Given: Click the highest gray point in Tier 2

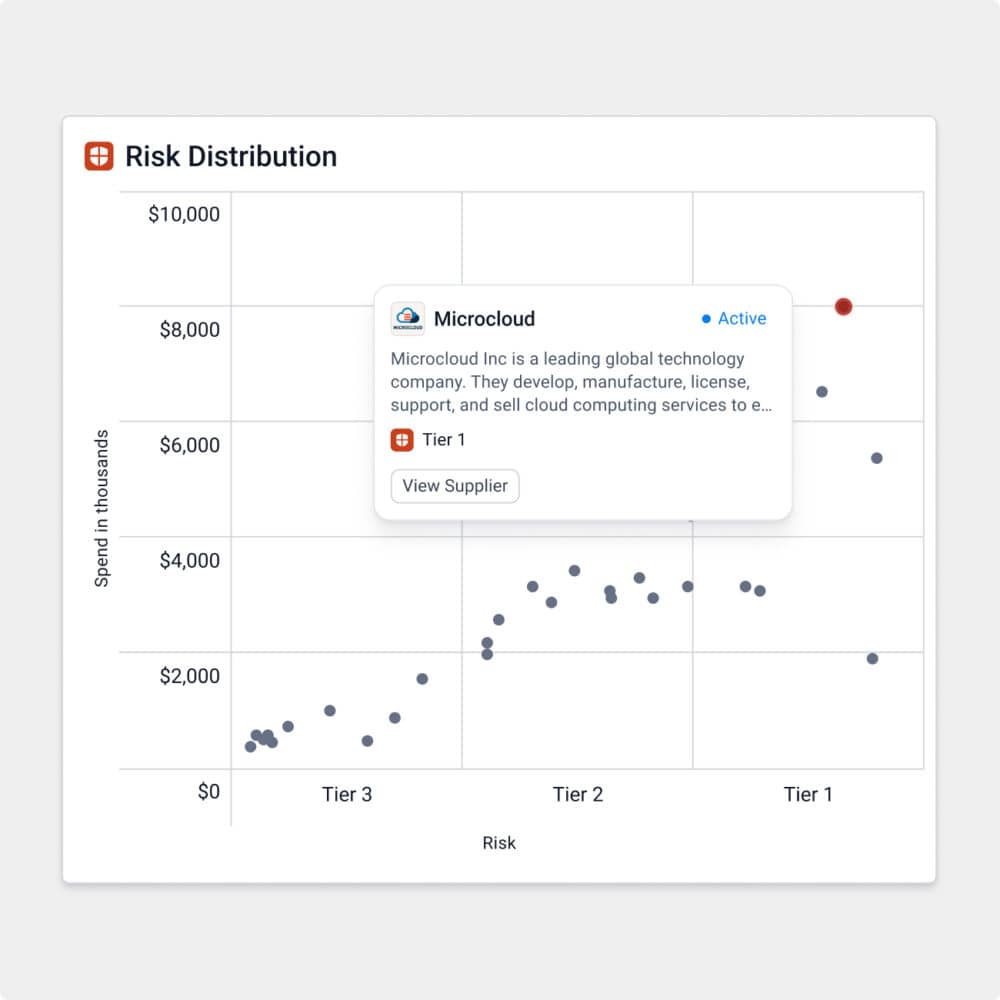Looking at the screenshot, I should pos(575,571).
